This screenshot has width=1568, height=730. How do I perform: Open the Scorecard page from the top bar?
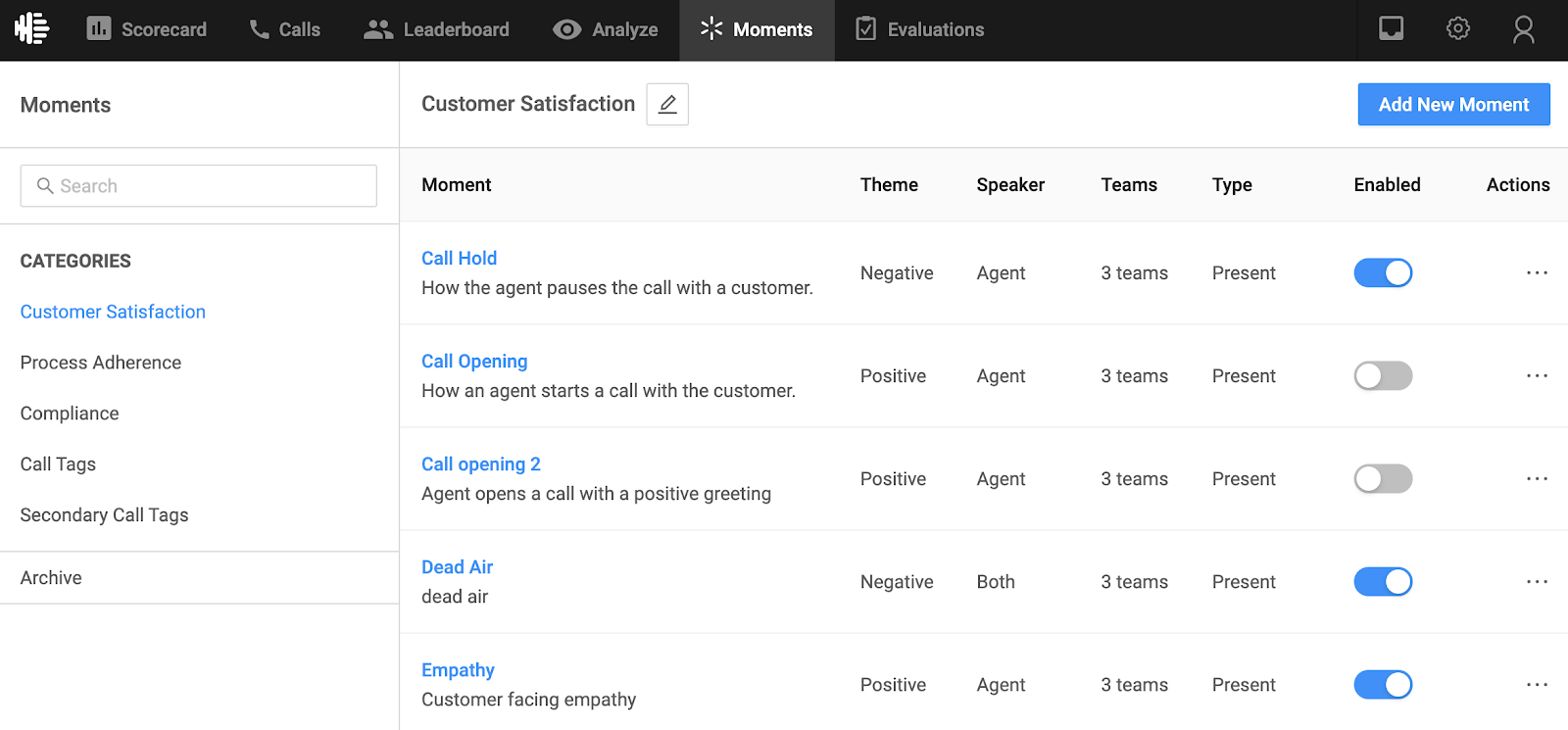[x=147, y=29]
